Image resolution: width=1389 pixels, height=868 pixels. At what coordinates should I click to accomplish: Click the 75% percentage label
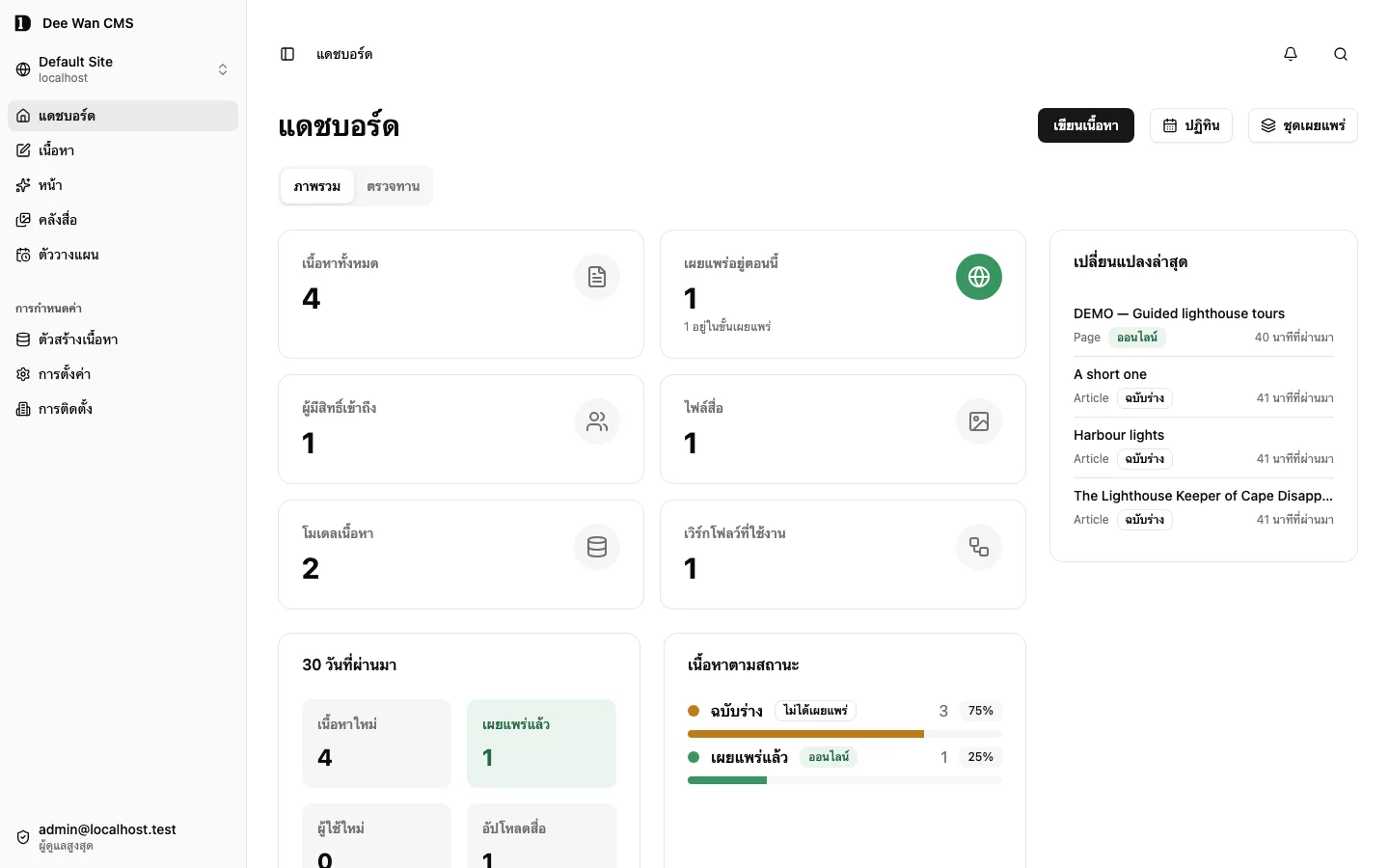[981, 711]
